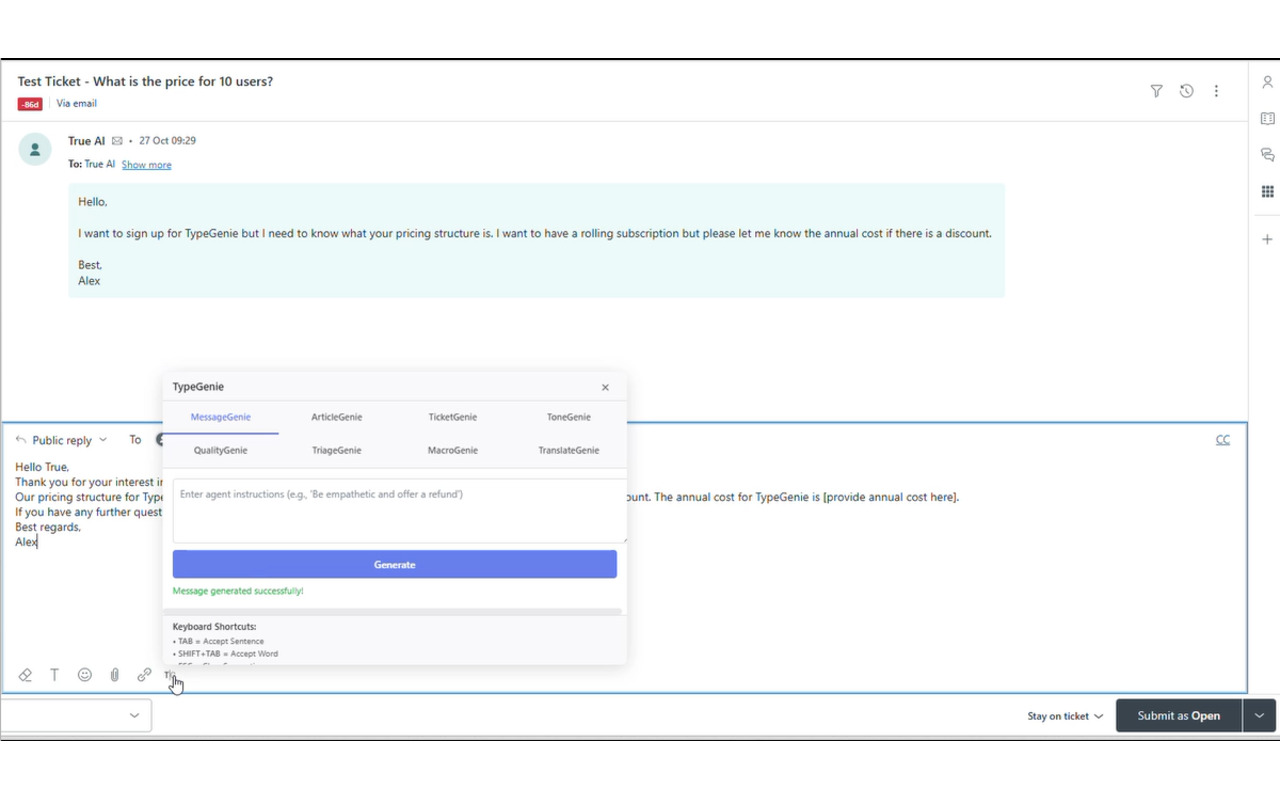Switch to the TicketGenie tab
The image size is (1280, 800).
(453, 417)
